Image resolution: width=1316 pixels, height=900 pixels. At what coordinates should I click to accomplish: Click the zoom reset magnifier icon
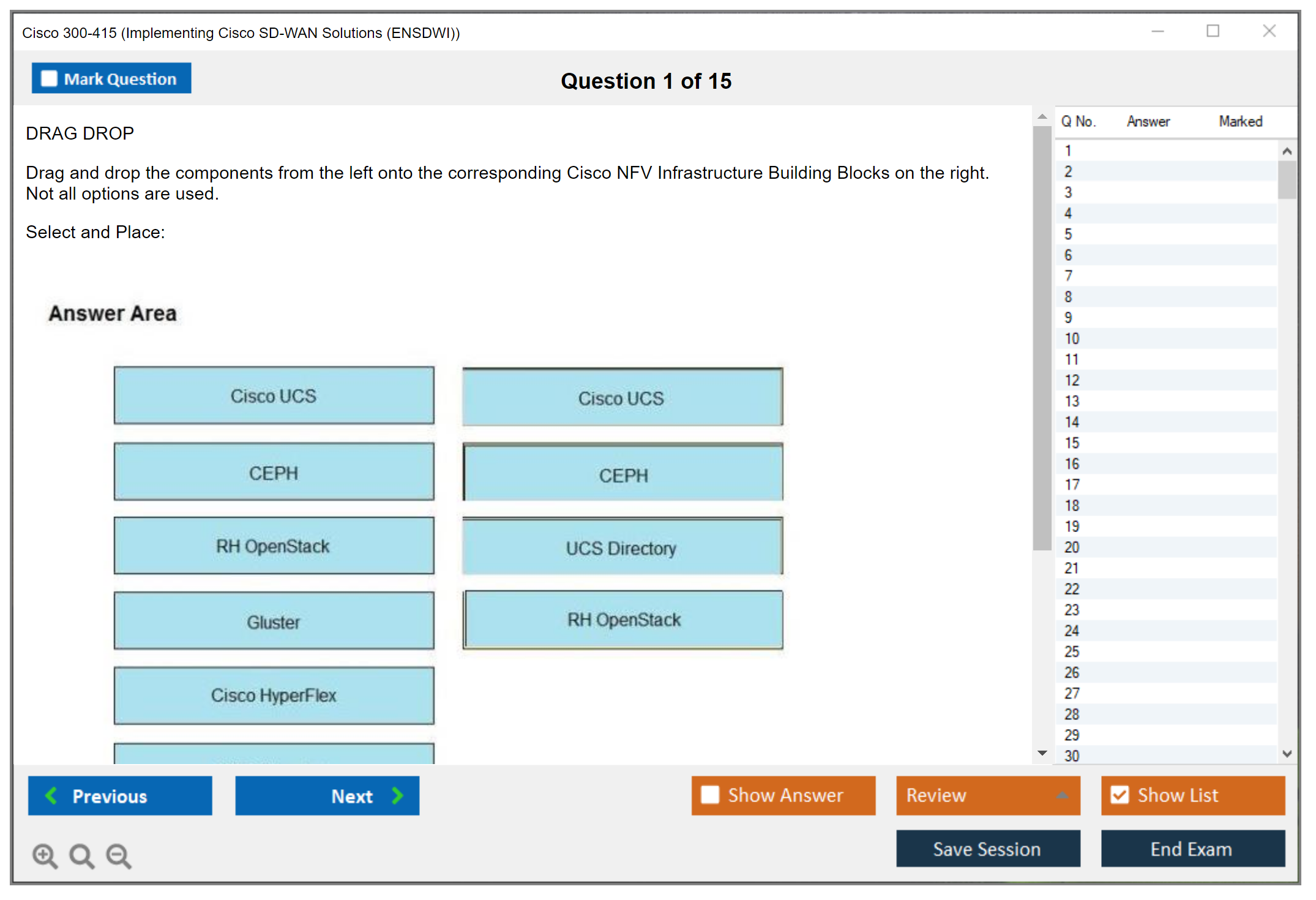(x=81, y=855)
